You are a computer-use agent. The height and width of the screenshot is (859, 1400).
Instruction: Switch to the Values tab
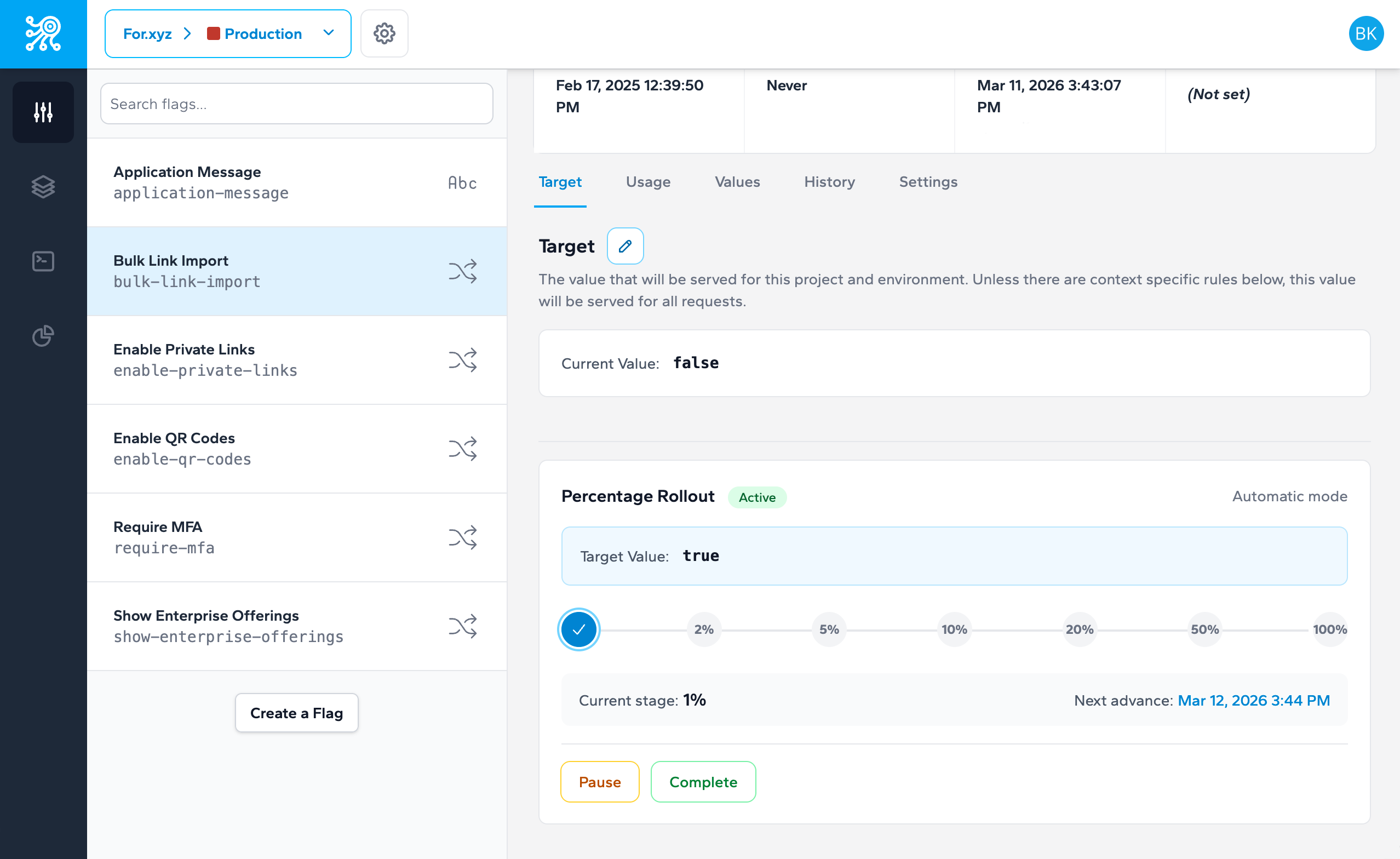click(737, 182)
